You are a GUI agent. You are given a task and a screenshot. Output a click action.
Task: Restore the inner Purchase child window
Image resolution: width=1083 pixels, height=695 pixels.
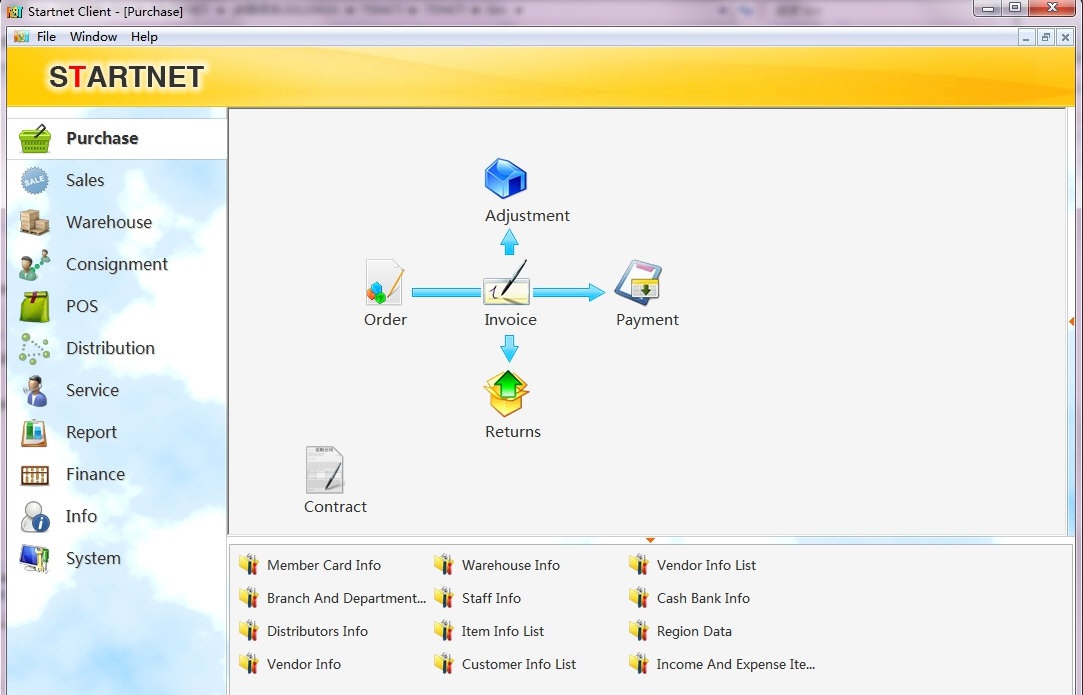1046,37
